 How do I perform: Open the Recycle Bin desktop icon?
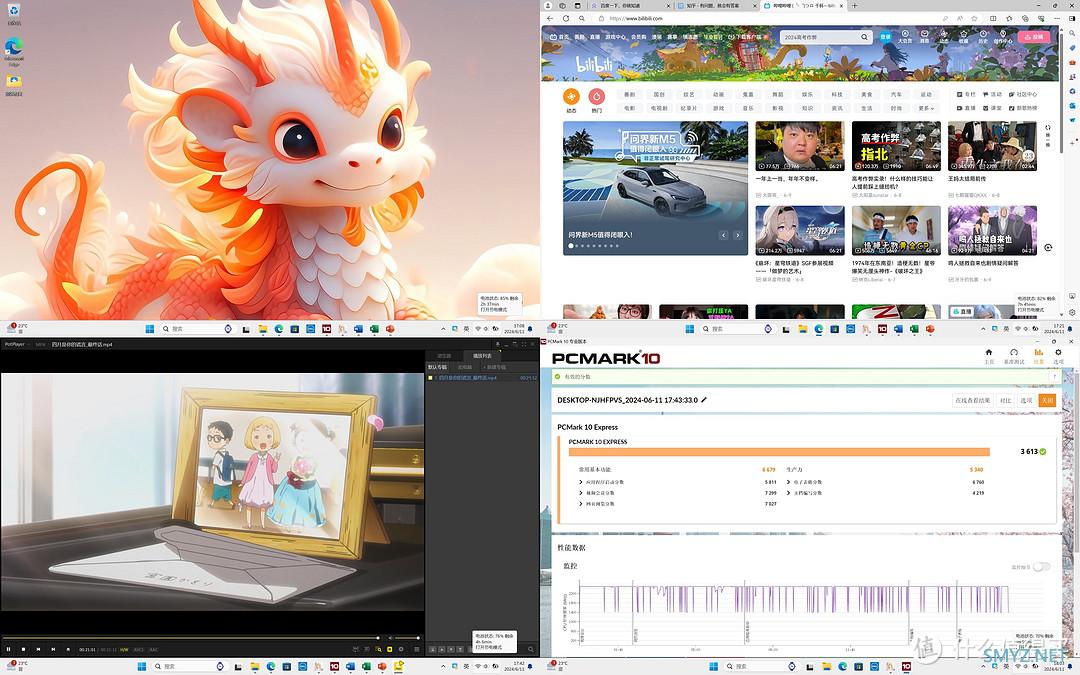pos(14,14)
